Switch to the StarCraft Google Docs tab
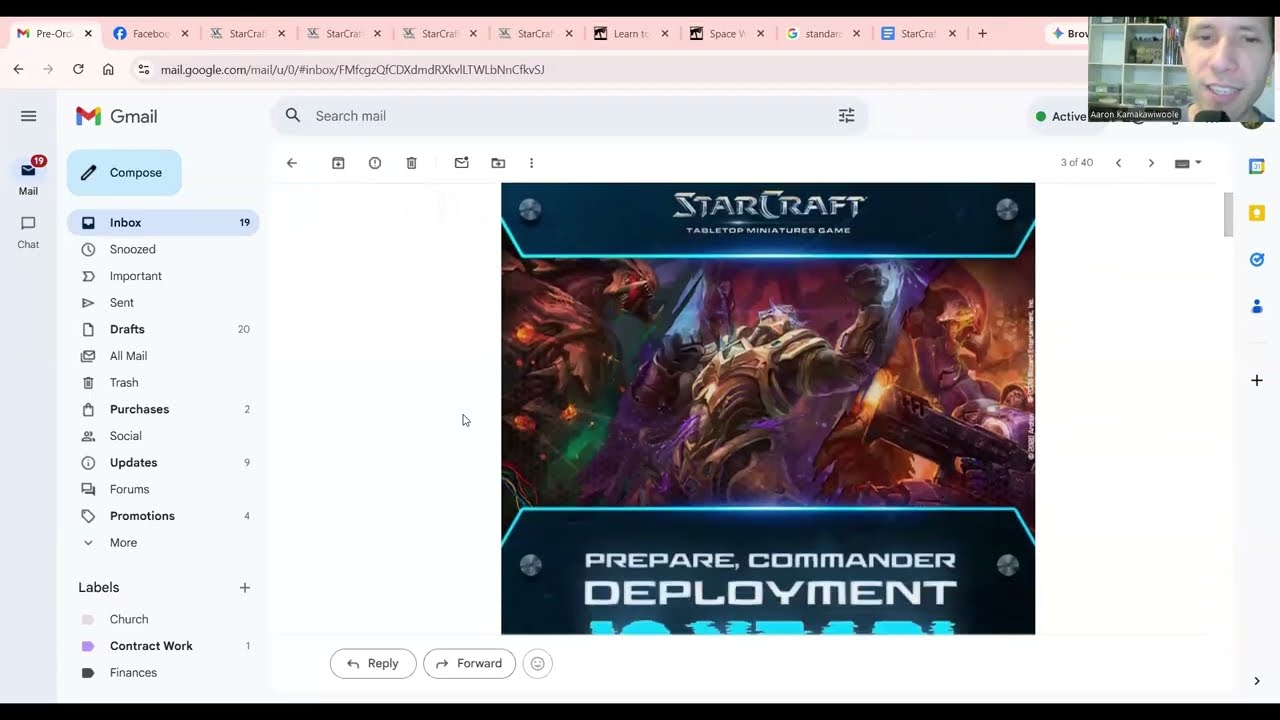 pos(919,33)
